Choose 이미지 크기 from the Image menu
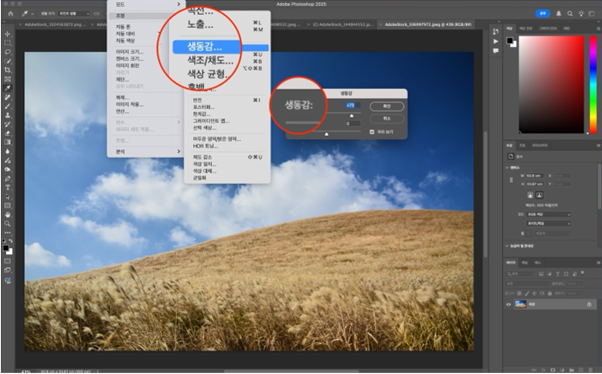 (130, 52)
